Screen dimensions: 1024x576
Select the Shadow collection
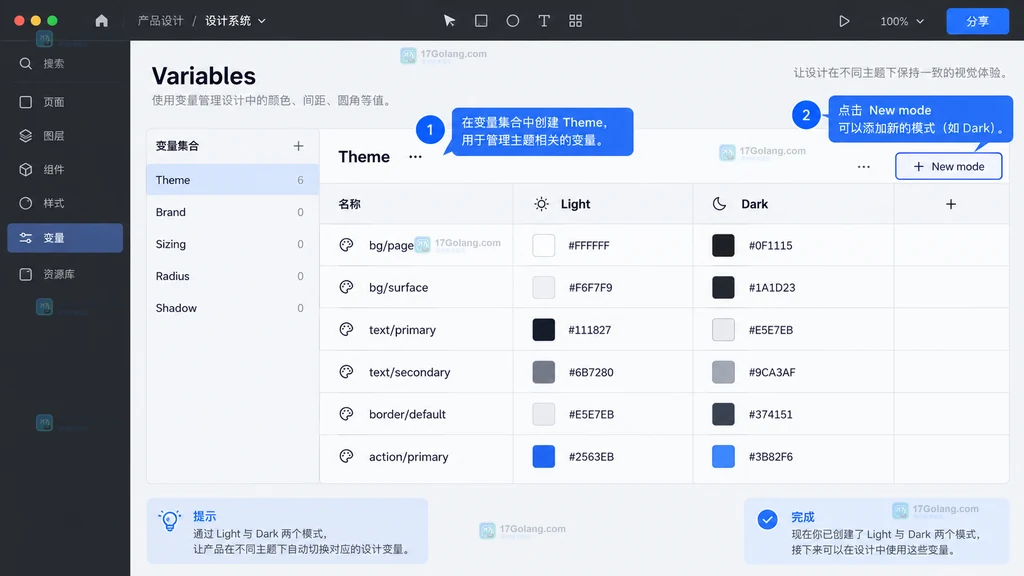(232, 308)
